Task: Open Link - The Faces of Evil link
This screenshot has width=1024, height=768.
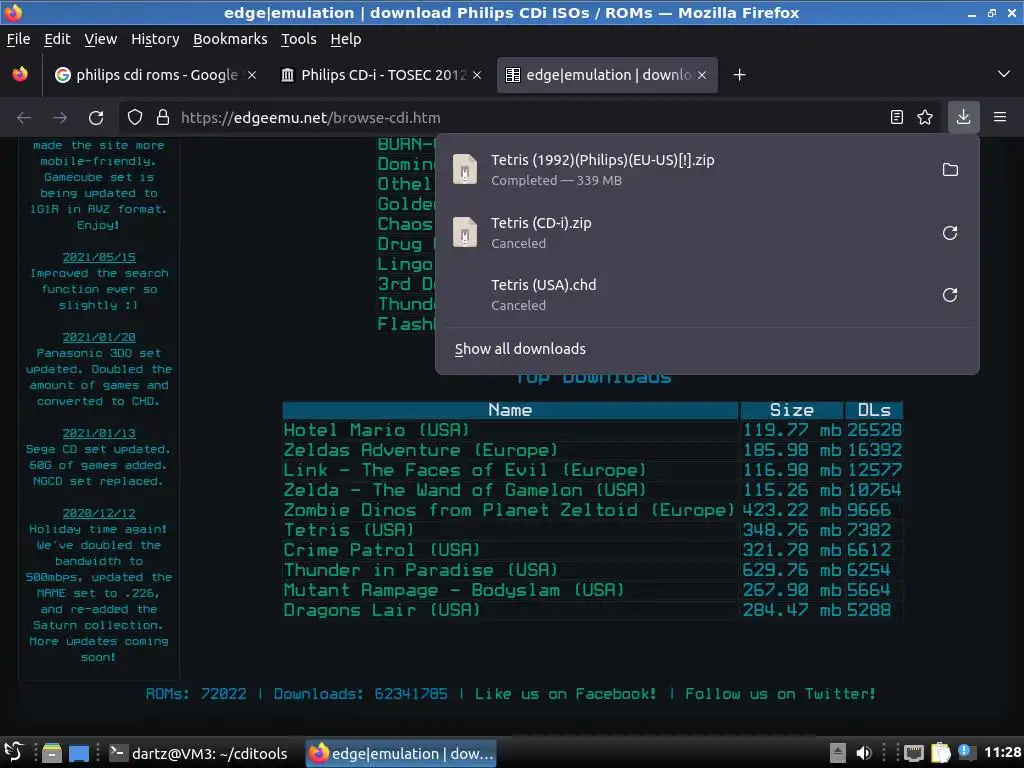Action: click(465, 470)
